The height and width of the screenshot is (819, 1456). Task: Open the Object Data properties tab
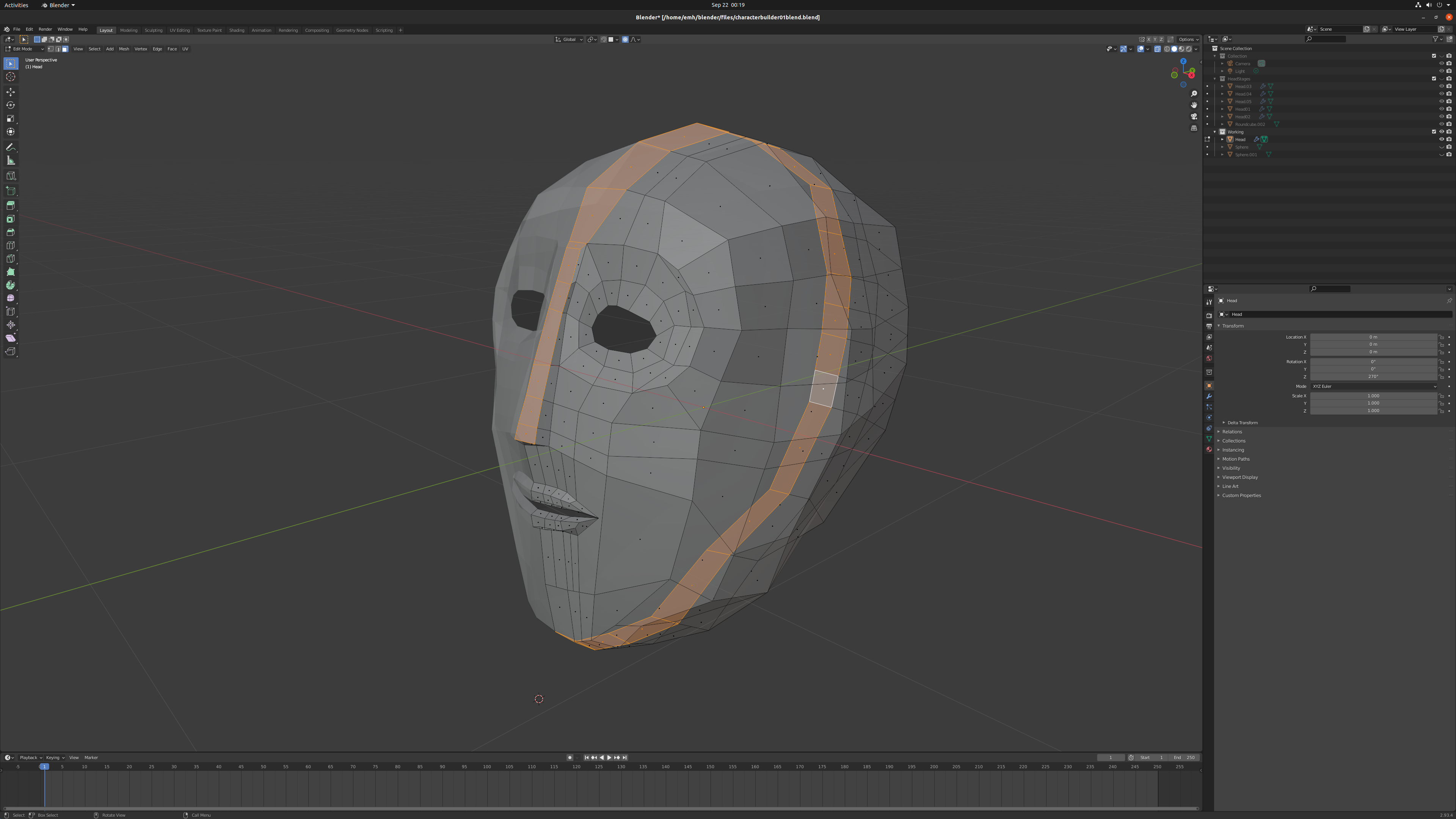click(1209, 439)
